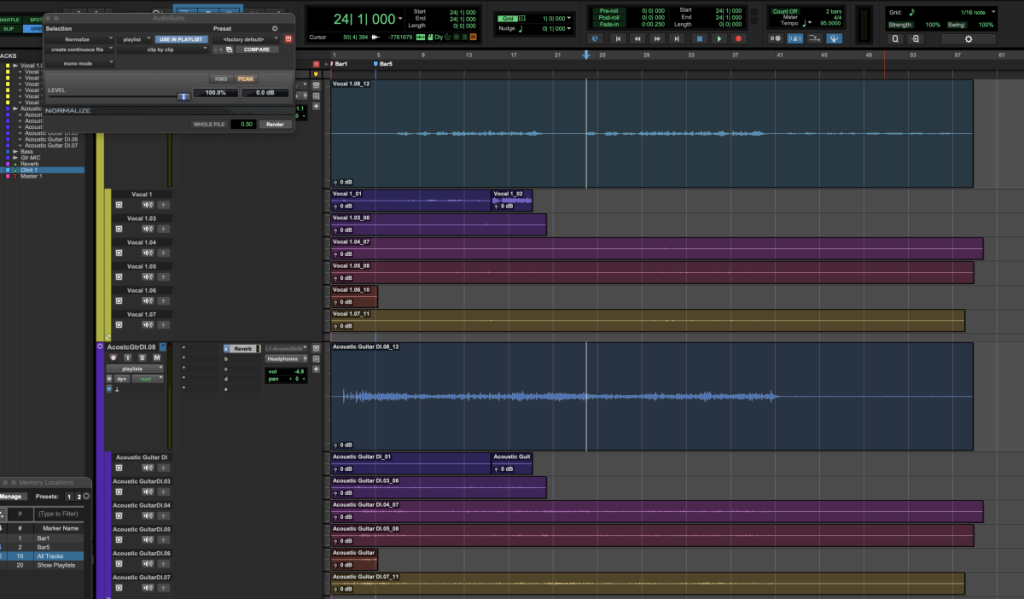Toggle the PEAK mode in AudioSuite Normalize

(x=245, y=78)
